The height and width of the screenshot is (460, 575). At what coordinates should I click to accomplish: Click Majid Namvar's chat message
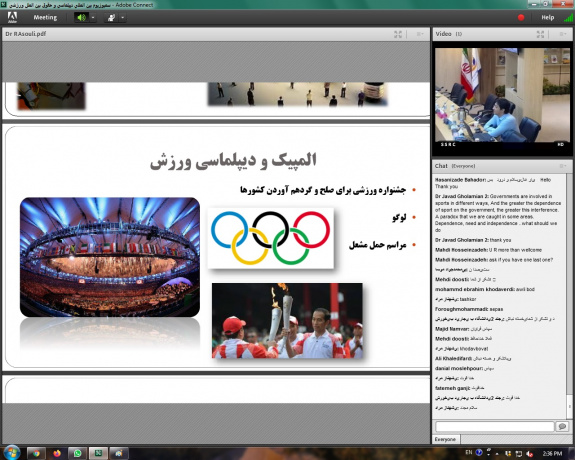pos(464,329)
